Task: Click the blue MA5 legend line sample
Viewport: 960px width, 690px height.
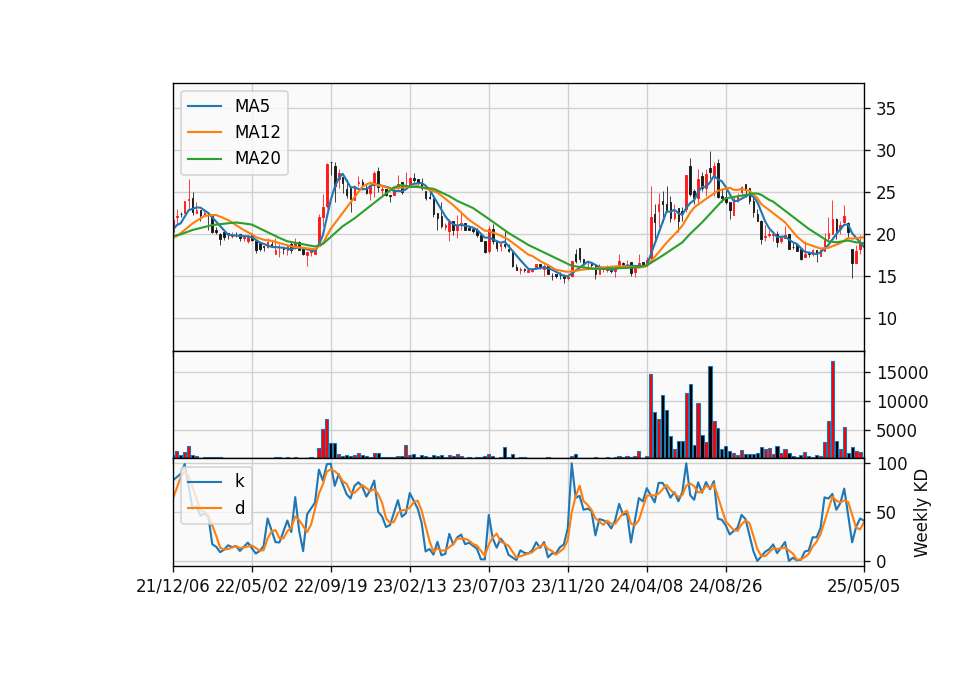Action: click(x=204, y=106)
